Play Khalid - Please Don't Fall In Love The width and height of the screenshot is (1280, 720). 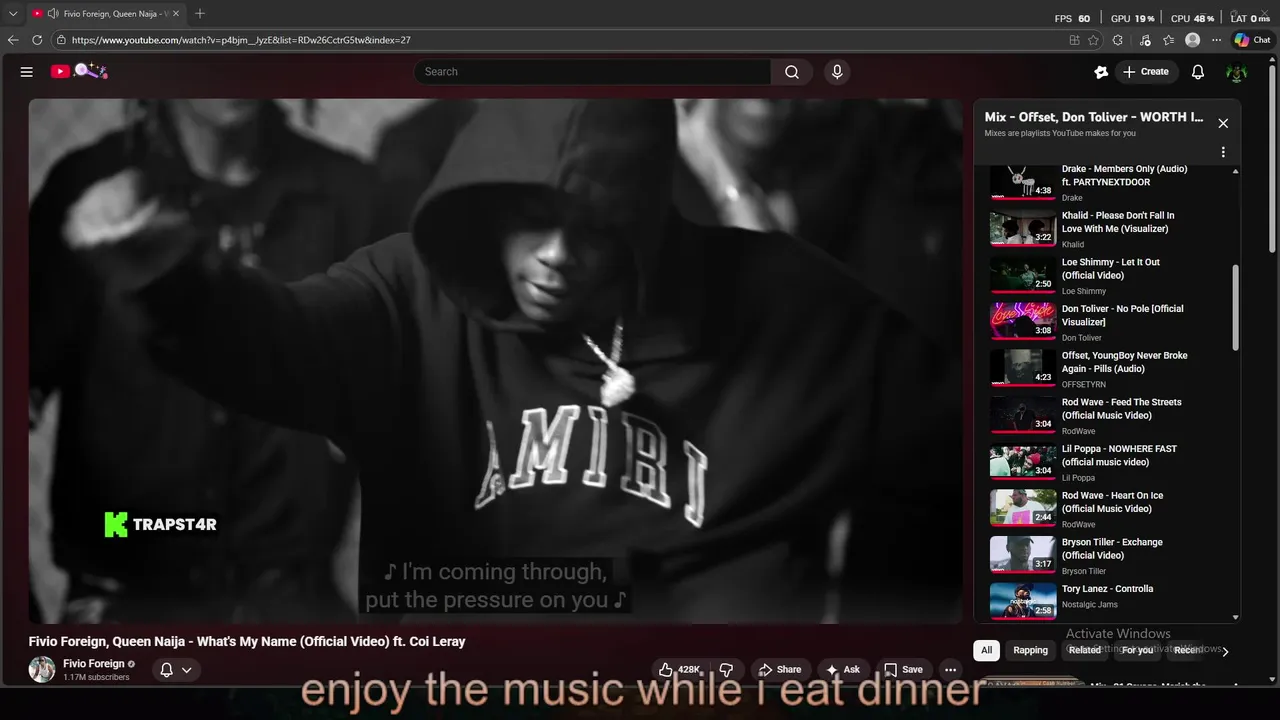[1105, 229]
